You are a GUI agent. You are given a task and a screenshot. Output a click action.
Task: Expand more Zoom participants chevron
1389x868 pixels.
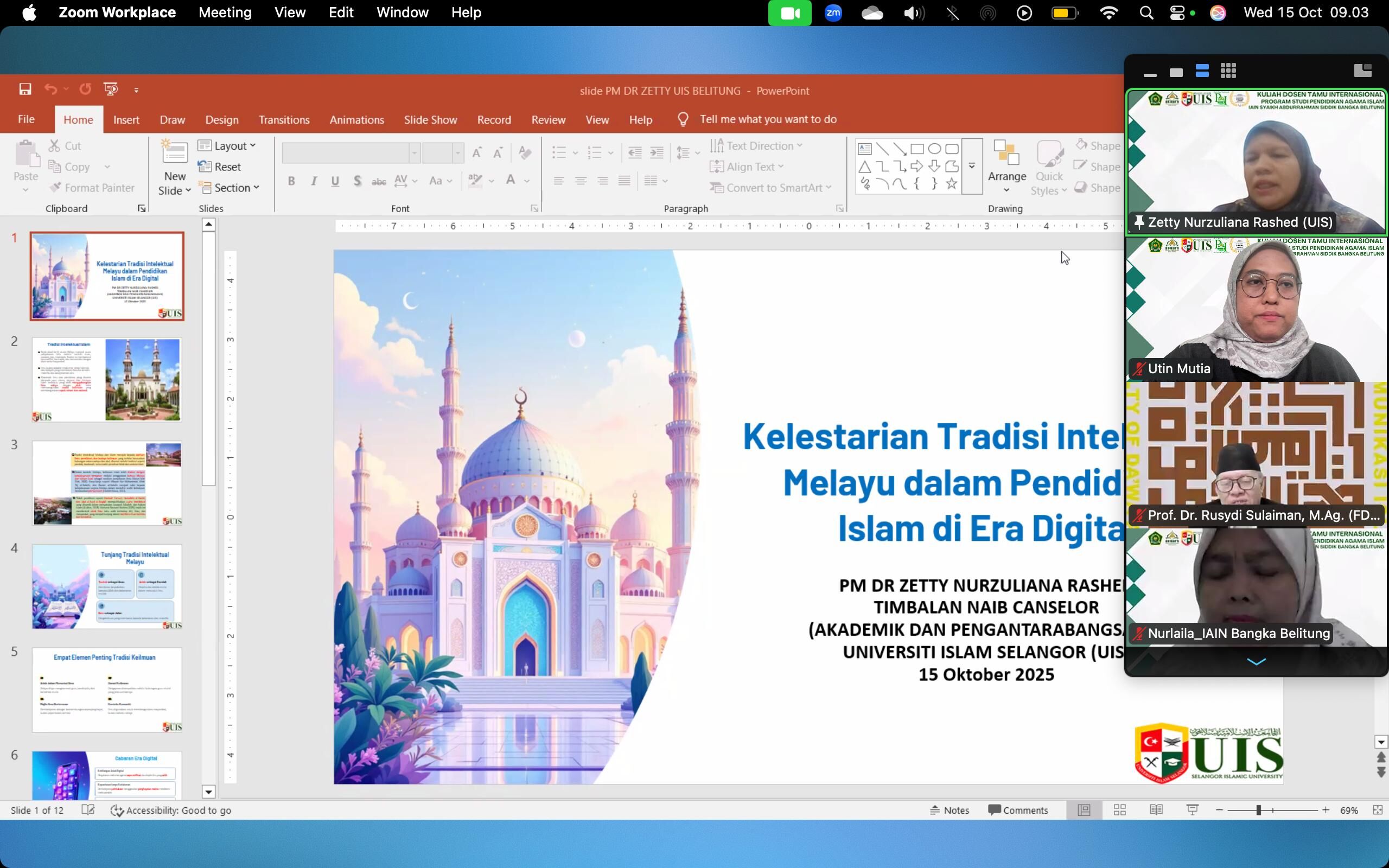(x=1256, y=662)
